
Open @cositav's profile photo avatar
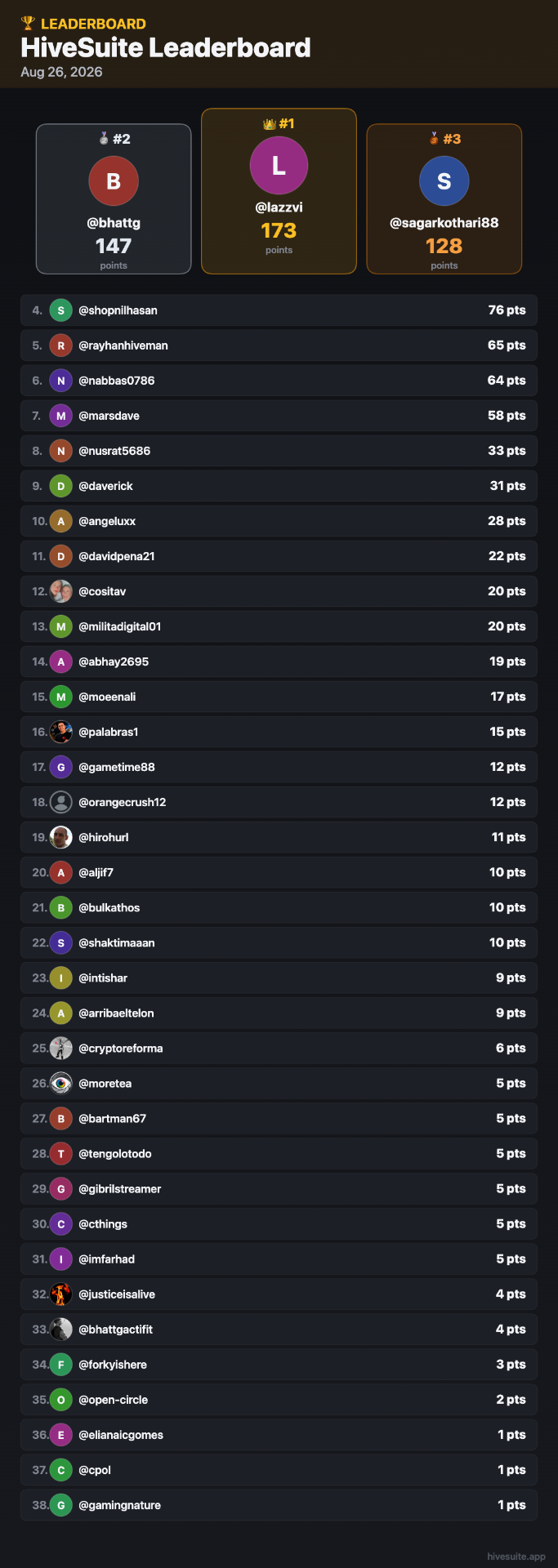coord(60,591)
